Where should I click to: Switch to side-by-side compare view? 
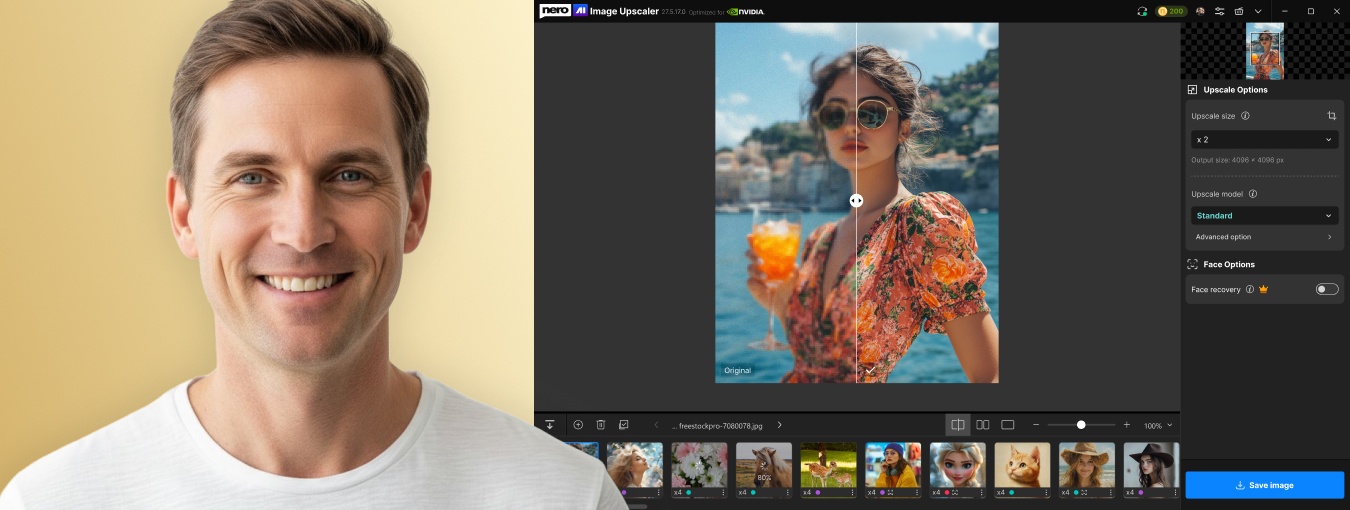(x=983, y=425)
